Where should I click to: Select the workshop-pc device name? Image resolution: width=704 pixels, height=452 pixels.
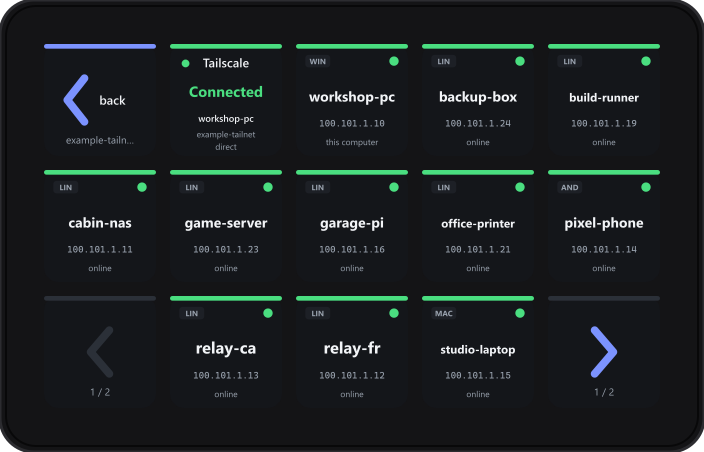click(x=352, y=97)
